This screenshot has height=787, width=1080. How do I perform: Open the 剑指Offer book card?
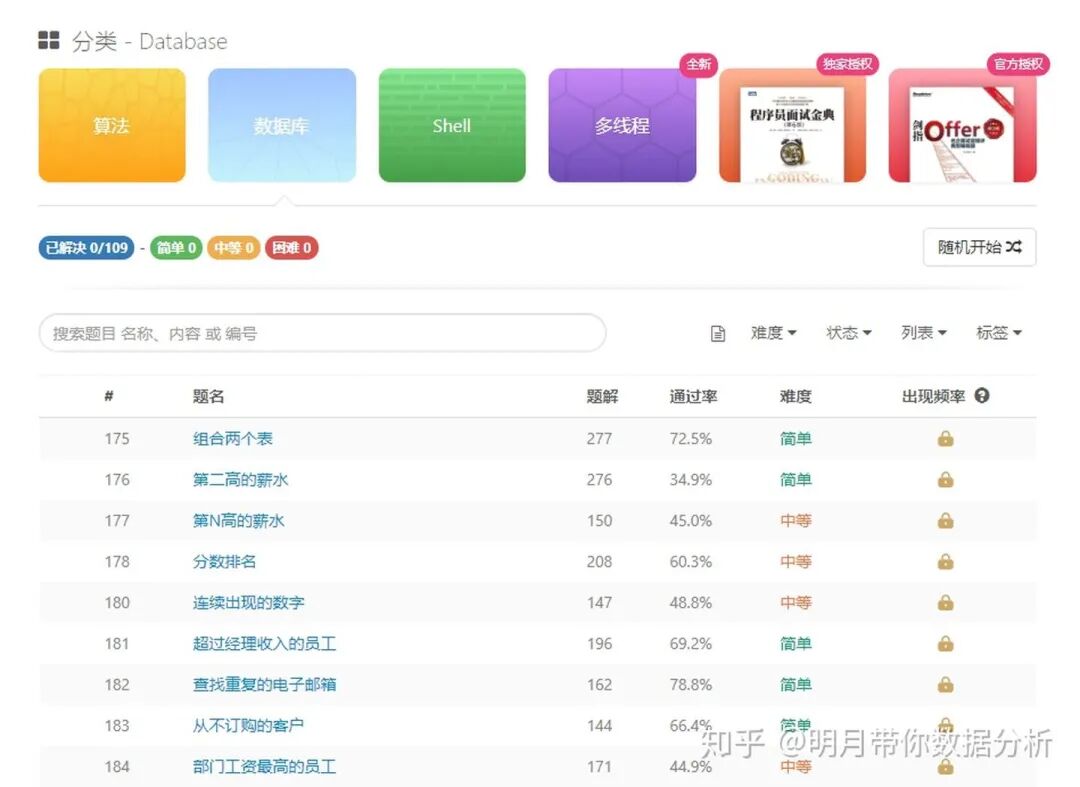pos(962,125)
